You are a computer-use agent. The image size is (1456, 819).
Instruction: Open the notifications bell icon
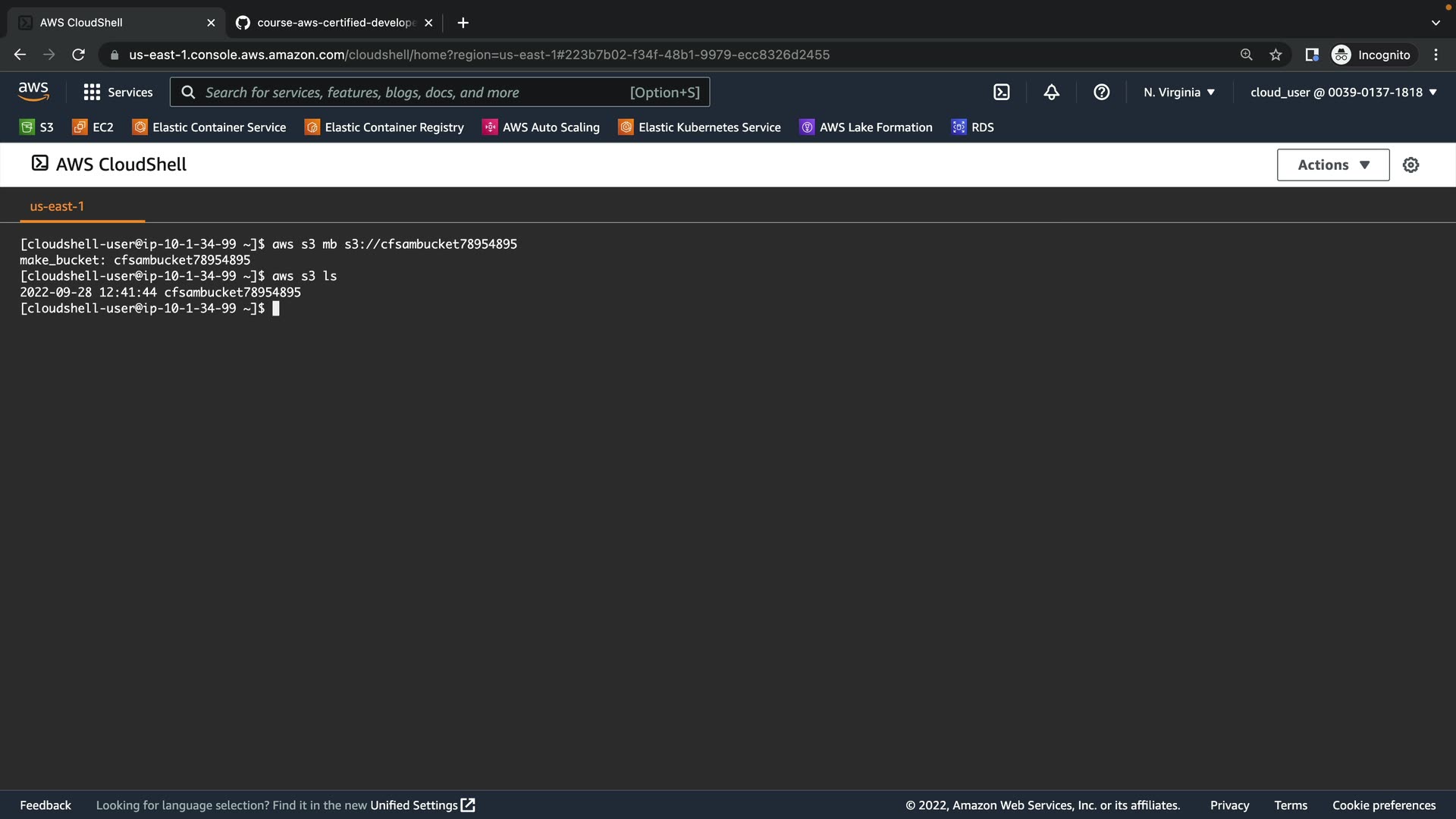coord(1051,93)
